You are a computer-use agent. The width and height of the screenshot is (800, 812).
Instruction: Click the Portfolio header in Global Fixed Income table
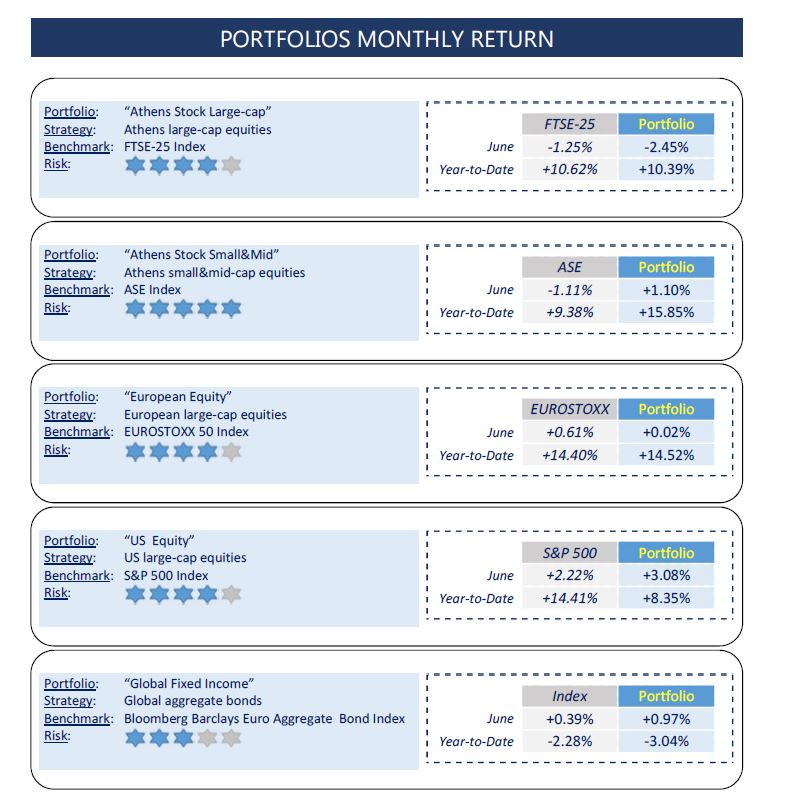(666, 696)
